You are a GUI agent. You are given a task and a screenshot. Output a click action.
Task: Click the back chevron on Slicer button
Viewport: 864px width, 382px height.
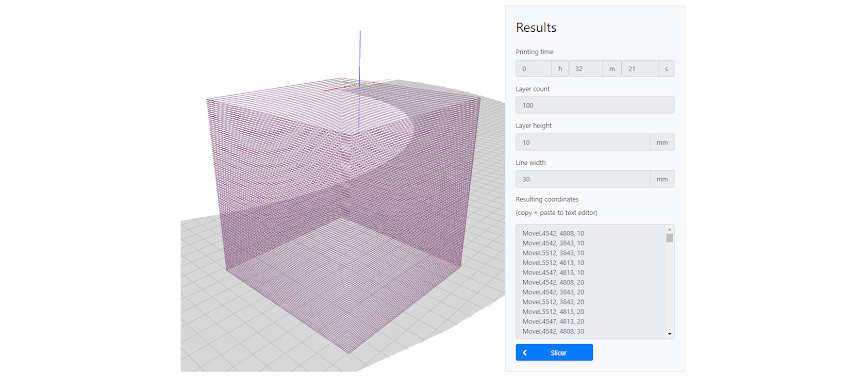click(525, 353)
